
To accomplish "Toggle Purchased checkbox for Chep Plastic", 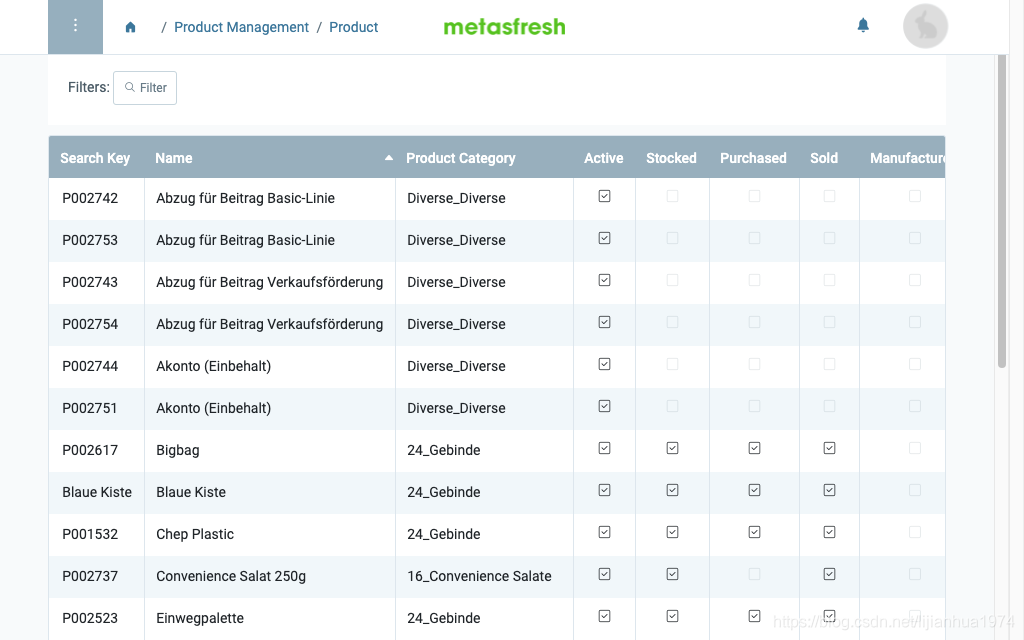I will click(754, 532).
